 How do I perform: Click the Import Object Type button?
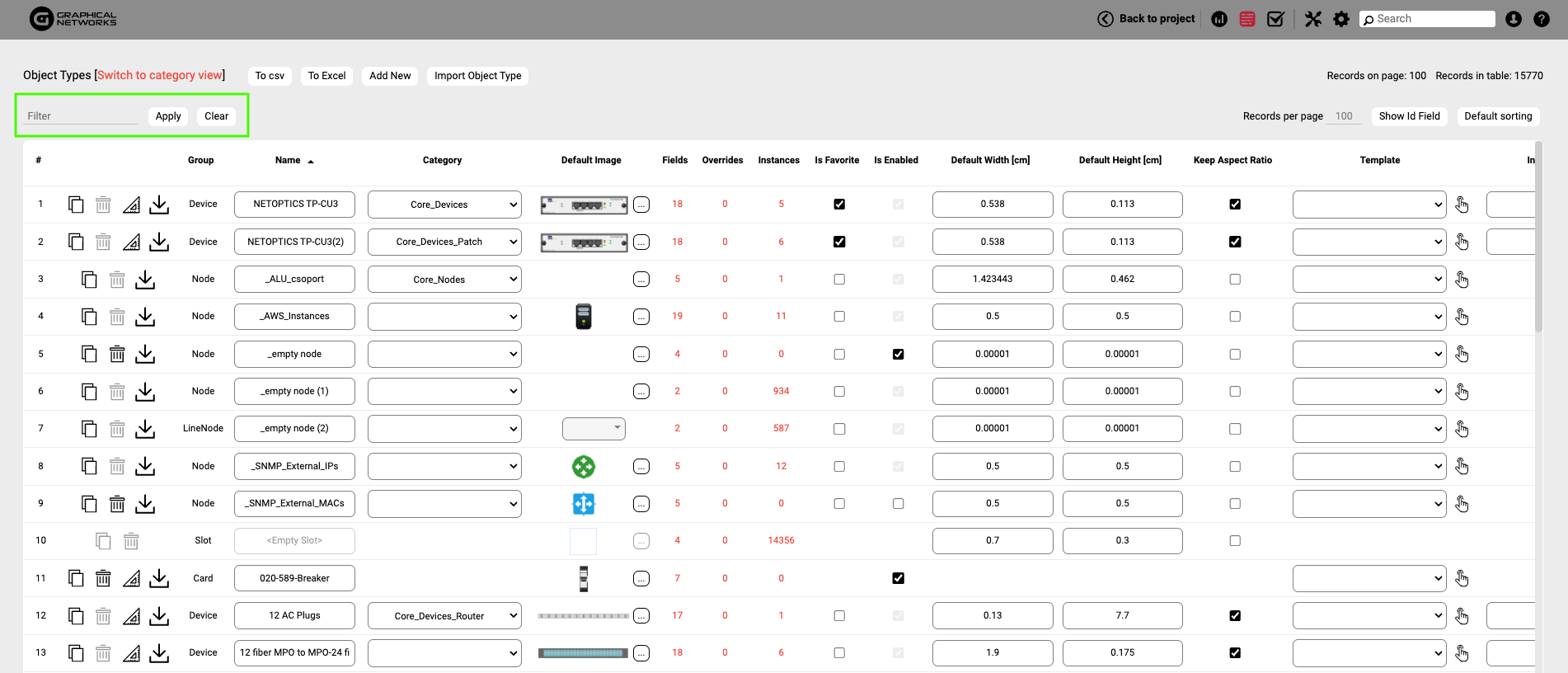click(477, 76)
